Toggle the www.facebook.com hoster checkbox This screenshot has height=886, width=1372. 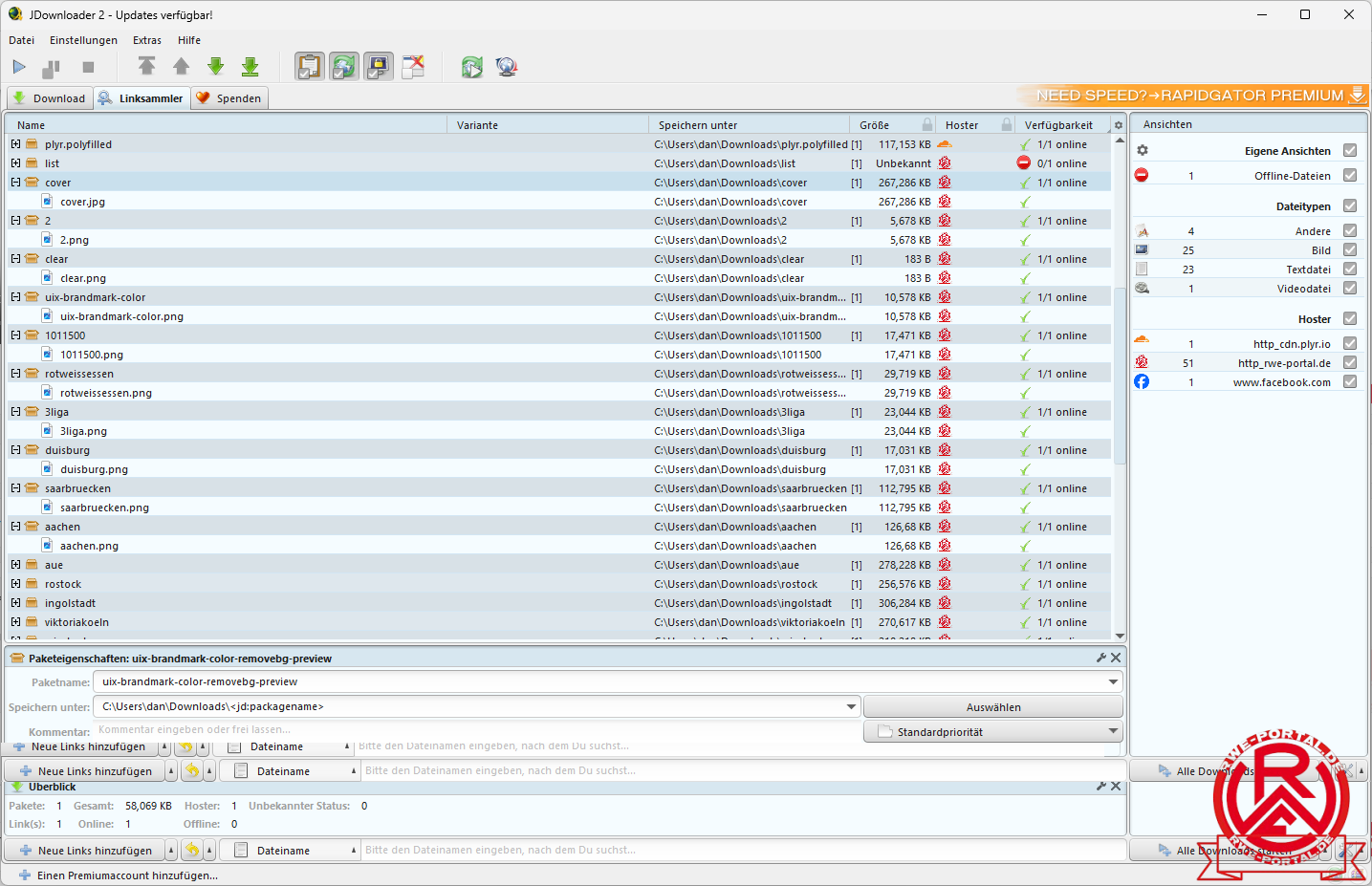tap(1350, 382)
